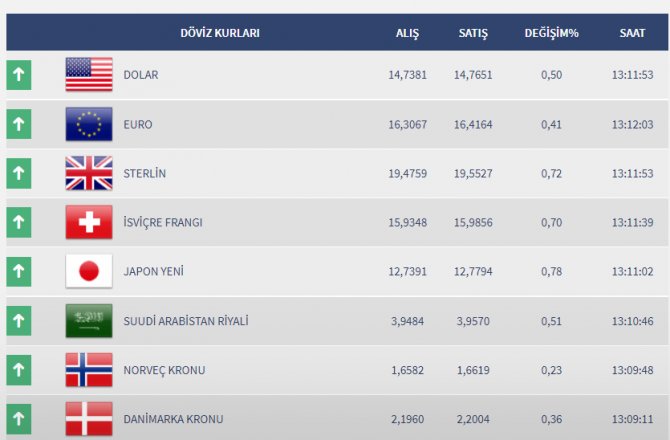
Task: Click the green up arrow beside STERLİN
Action: point(19,173)
